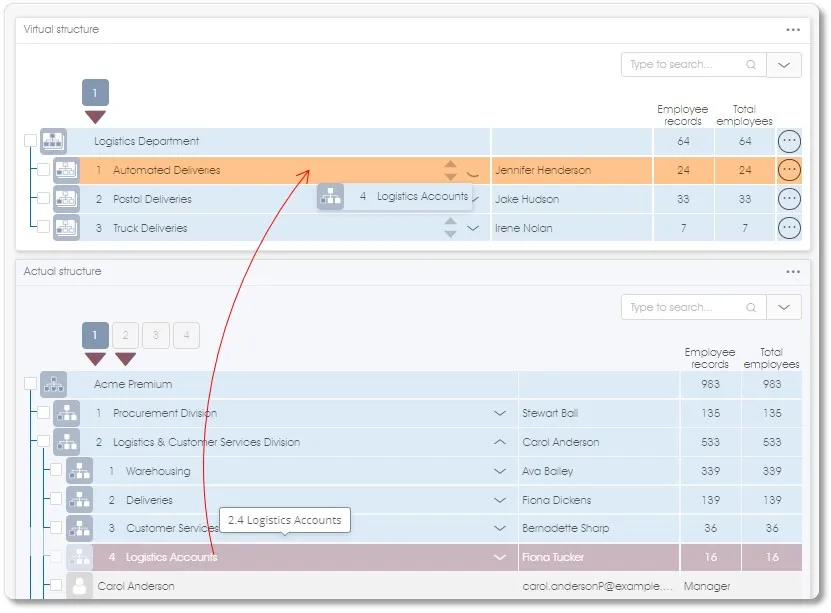Viewport: 831px width, 613px height.
Task: Click the reorder arrows on Truck Deliveries
Action: pos(450,228)
